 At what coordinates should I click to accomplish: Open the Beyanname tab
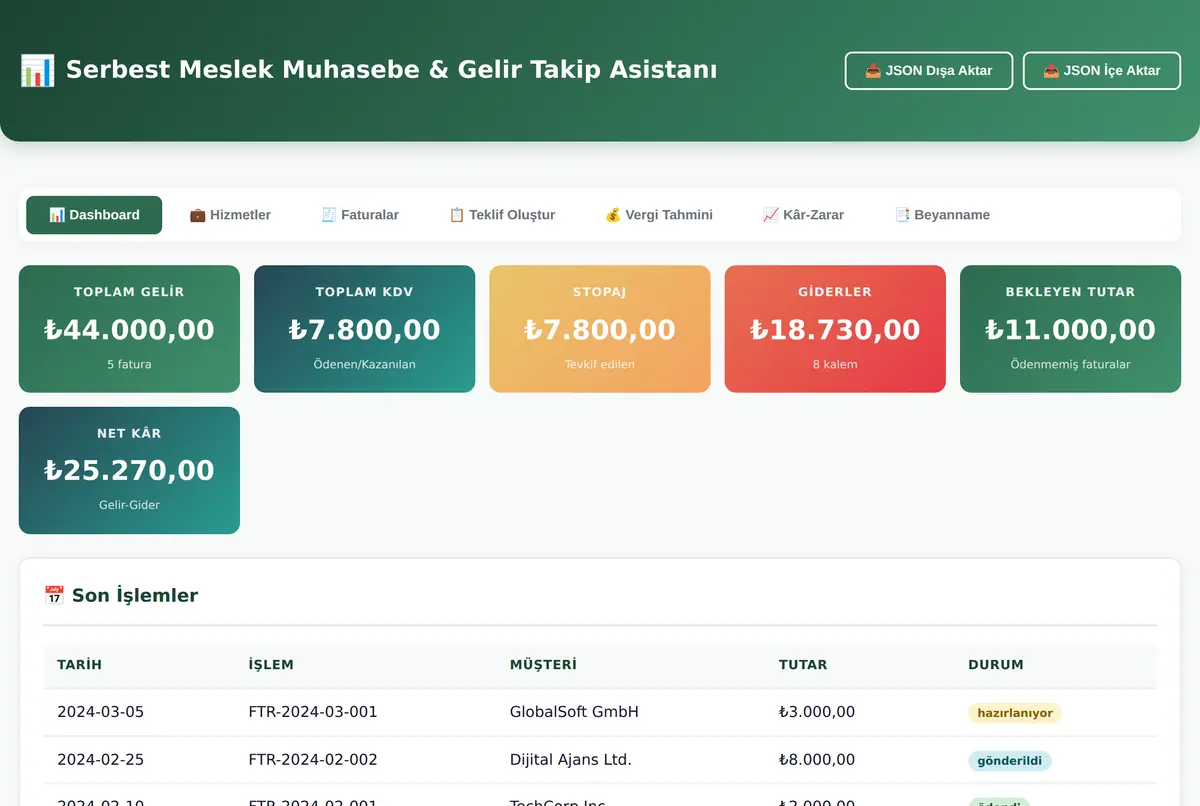(x=942, y=215)
